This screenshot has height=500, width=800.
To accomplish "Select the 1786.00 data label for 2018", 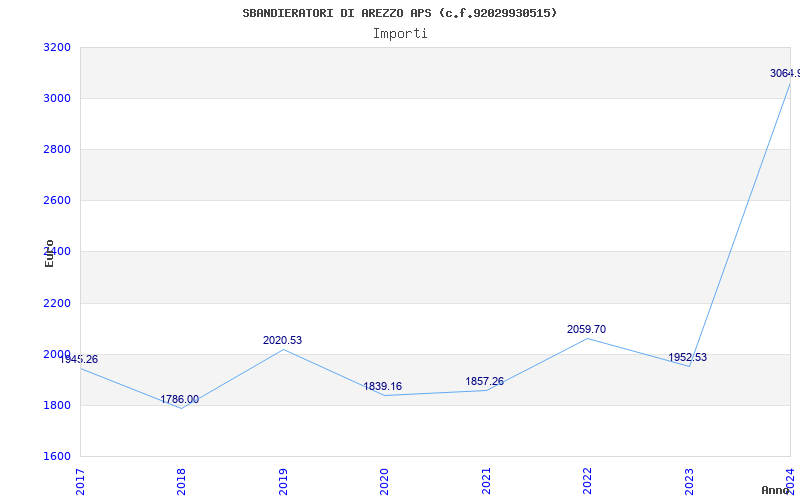I will [180, 399].
